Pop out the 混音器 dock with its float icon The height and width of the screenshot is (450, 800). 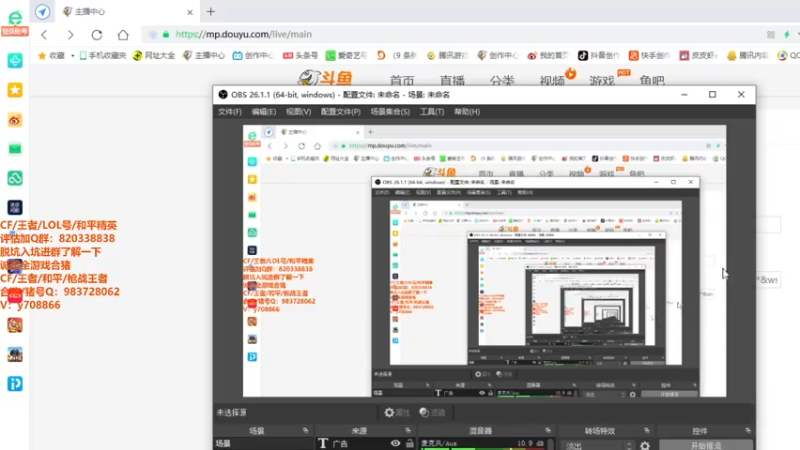pos(548,431)
